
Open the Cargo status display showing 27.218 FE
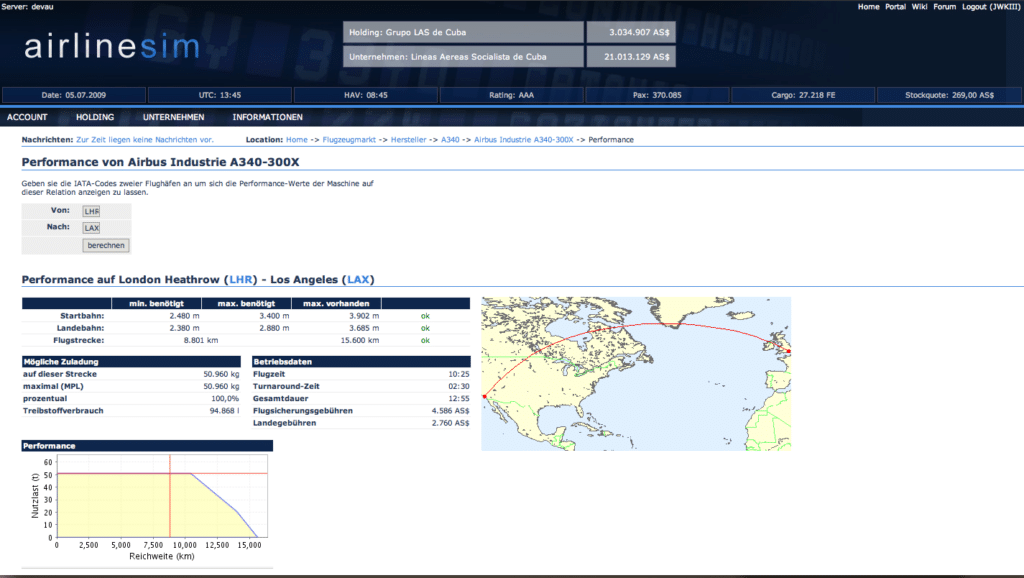pyautogui.click(x=804, y=94)
